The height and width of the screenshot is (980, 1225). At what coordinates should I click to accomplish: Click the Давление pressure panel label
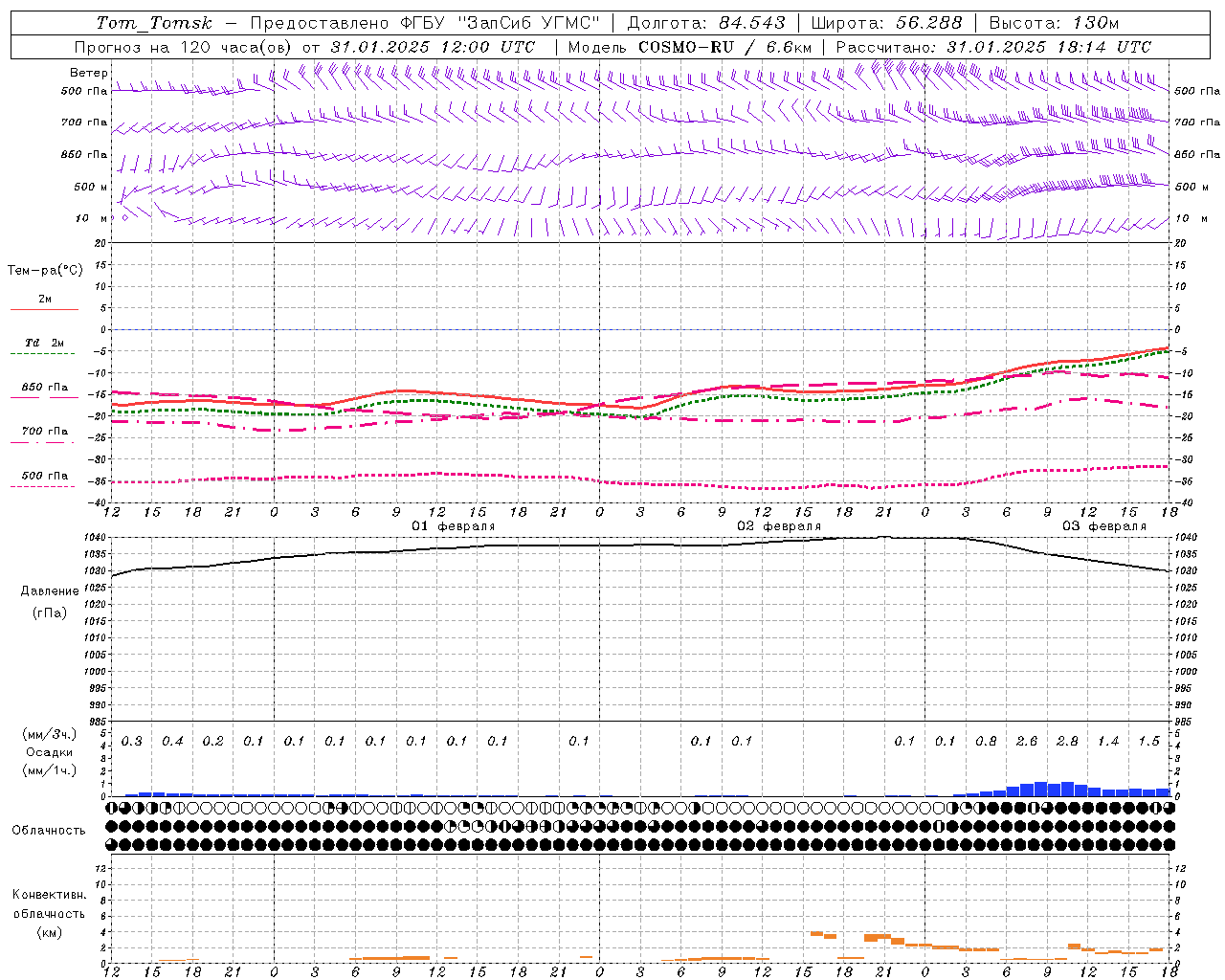coord(50,591)
